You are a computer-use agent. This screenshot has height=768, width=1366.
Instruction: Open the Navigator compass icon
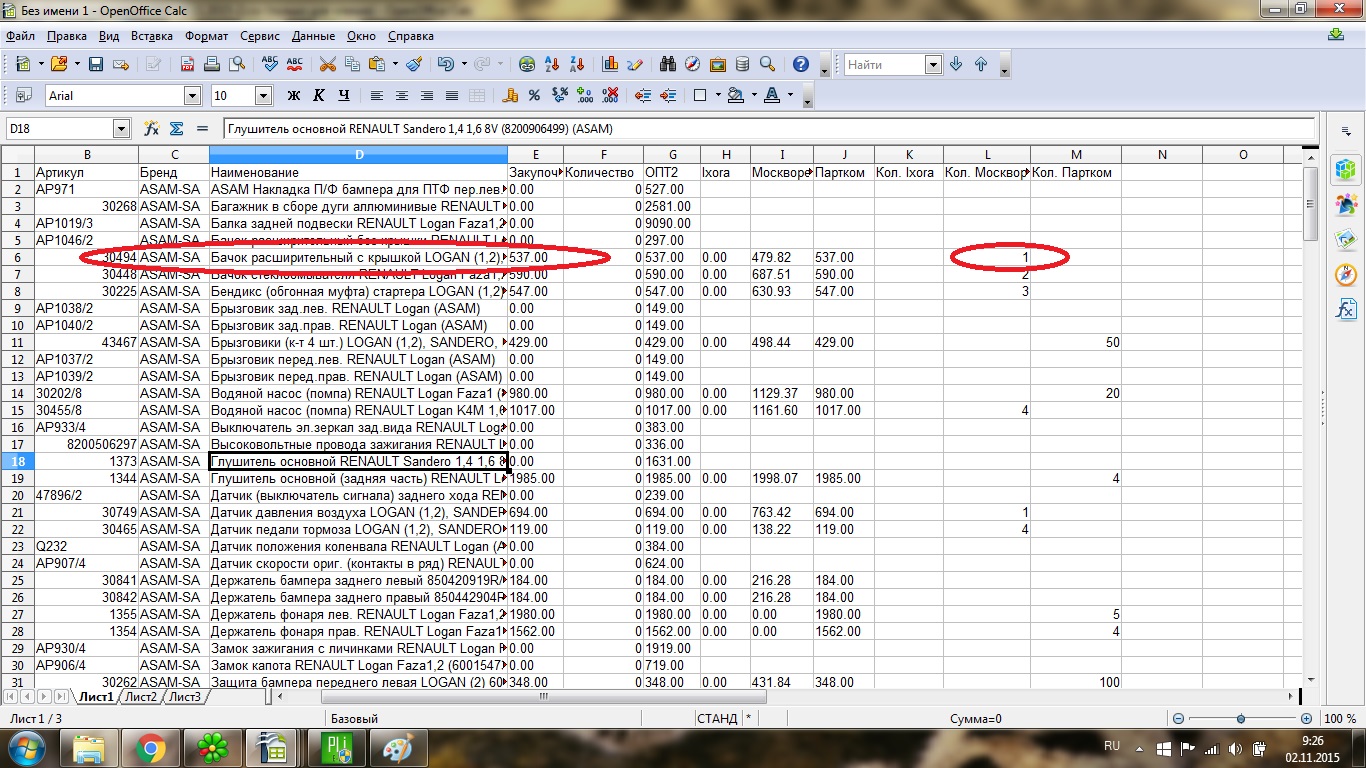click(x=693, y=64)
